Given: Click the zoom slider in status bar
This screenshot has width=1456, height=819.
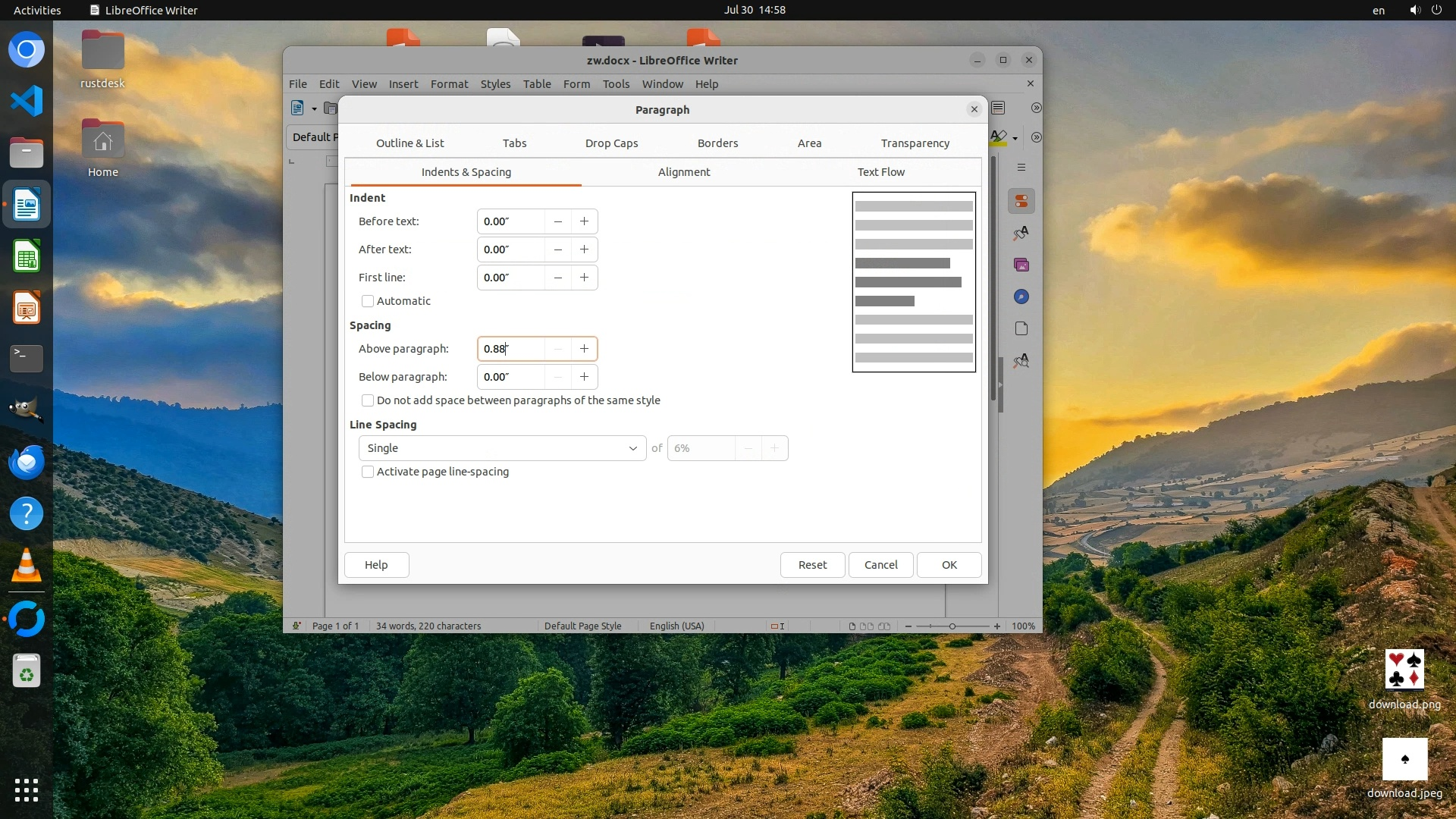Looking at the screenshot, I should tap(952, 626).
